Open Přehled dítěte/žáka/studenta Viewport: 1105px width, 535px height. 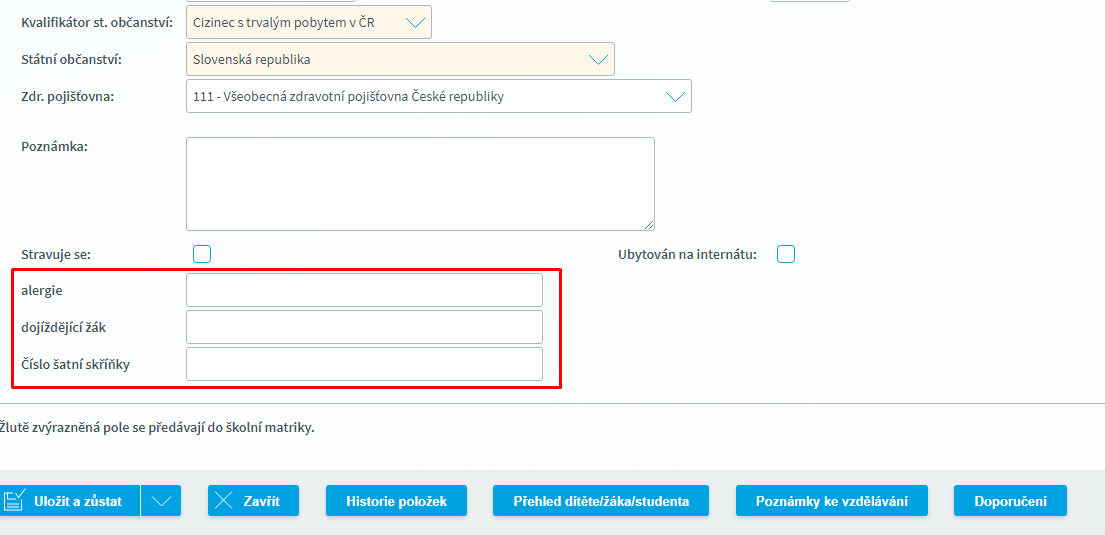pos(601,501)
